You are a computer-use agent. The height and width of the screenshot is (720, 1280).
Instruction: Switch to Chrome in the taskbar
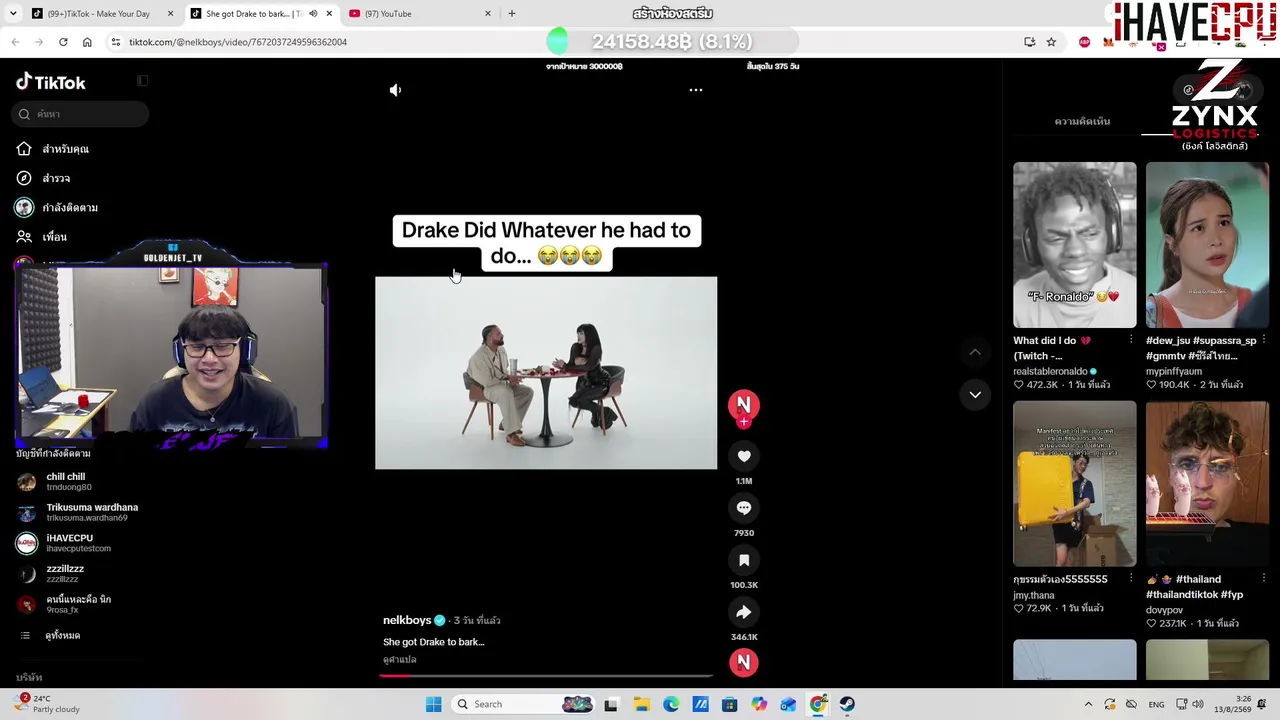point(818,704)
